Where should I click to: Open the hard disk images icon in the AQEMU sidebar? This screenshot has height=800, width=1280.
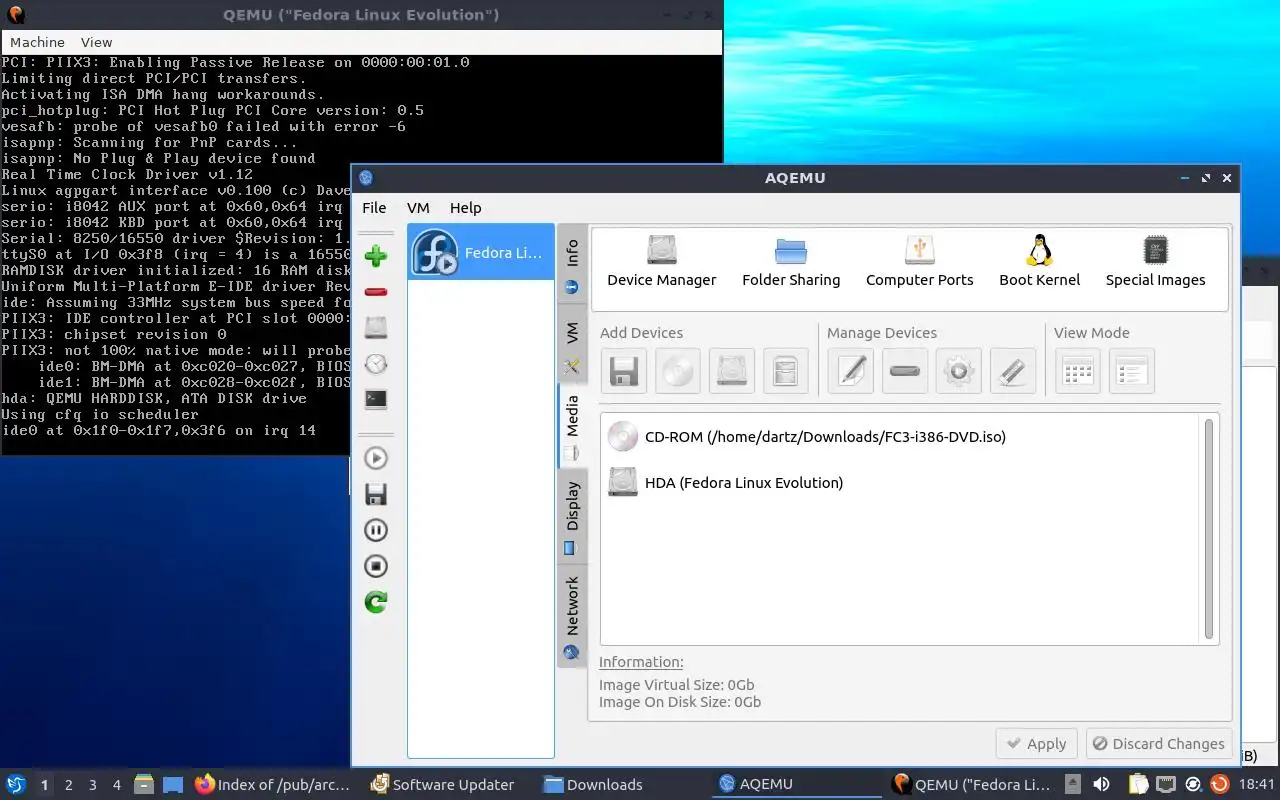376,328
